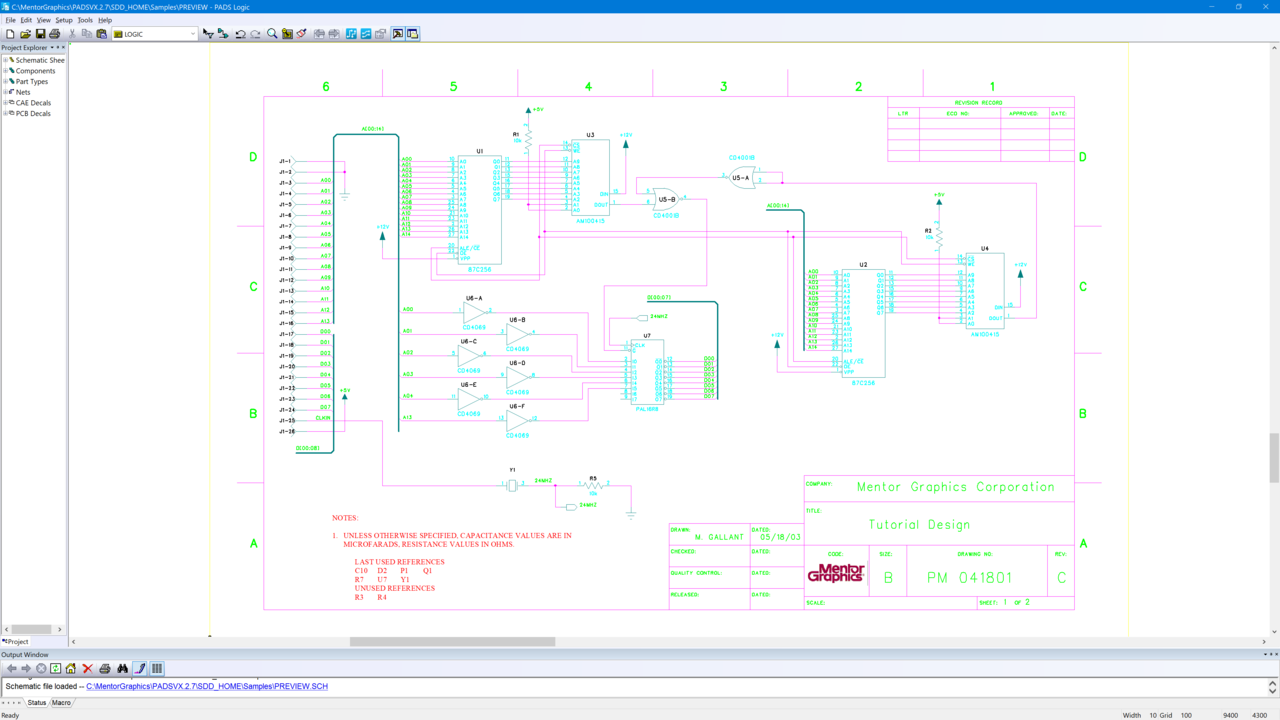1280x720 pixels.
Task: Click the second blue PADS Router link icon
Action: coord(366,34)
